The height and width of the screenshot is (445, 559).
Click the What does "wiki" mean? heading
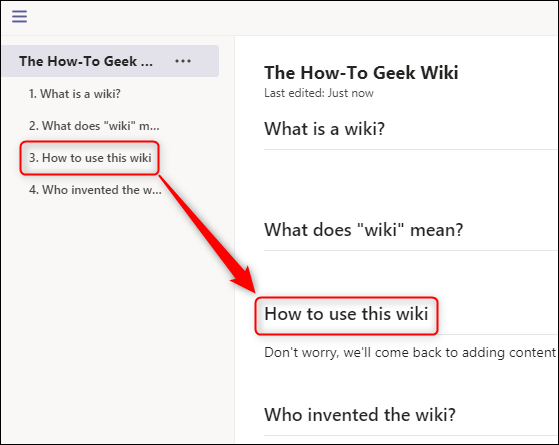(x=364, y=230)
